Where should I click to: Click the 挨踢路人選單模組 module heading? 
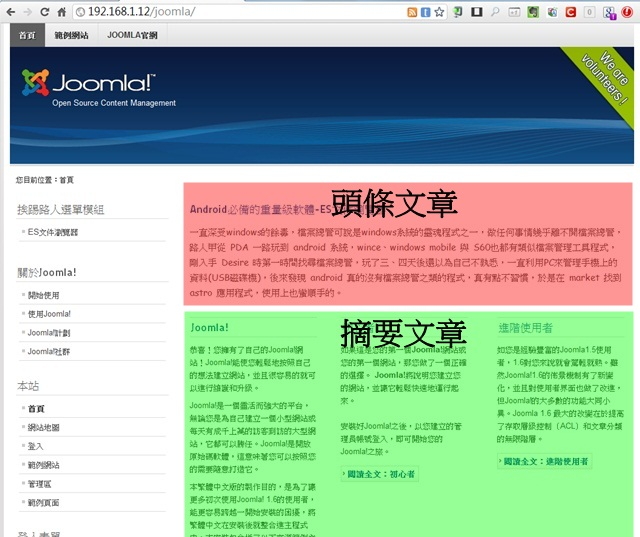click(60, 210)
